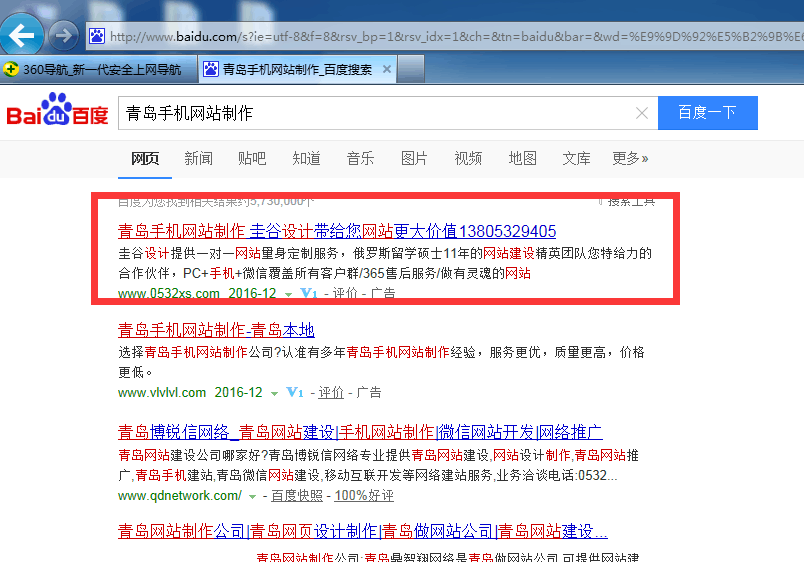Open result 青岛手机网站制作-青岛本地
The width and height of the screenshot is (804, 562).
216,330
